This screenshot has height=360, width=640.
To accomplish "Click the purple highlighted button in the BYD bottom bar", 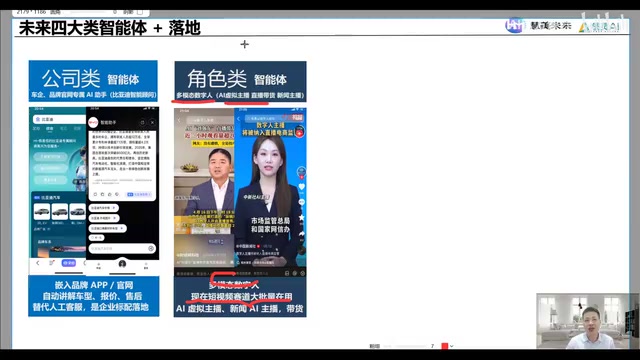I will (x=69, y=263).
